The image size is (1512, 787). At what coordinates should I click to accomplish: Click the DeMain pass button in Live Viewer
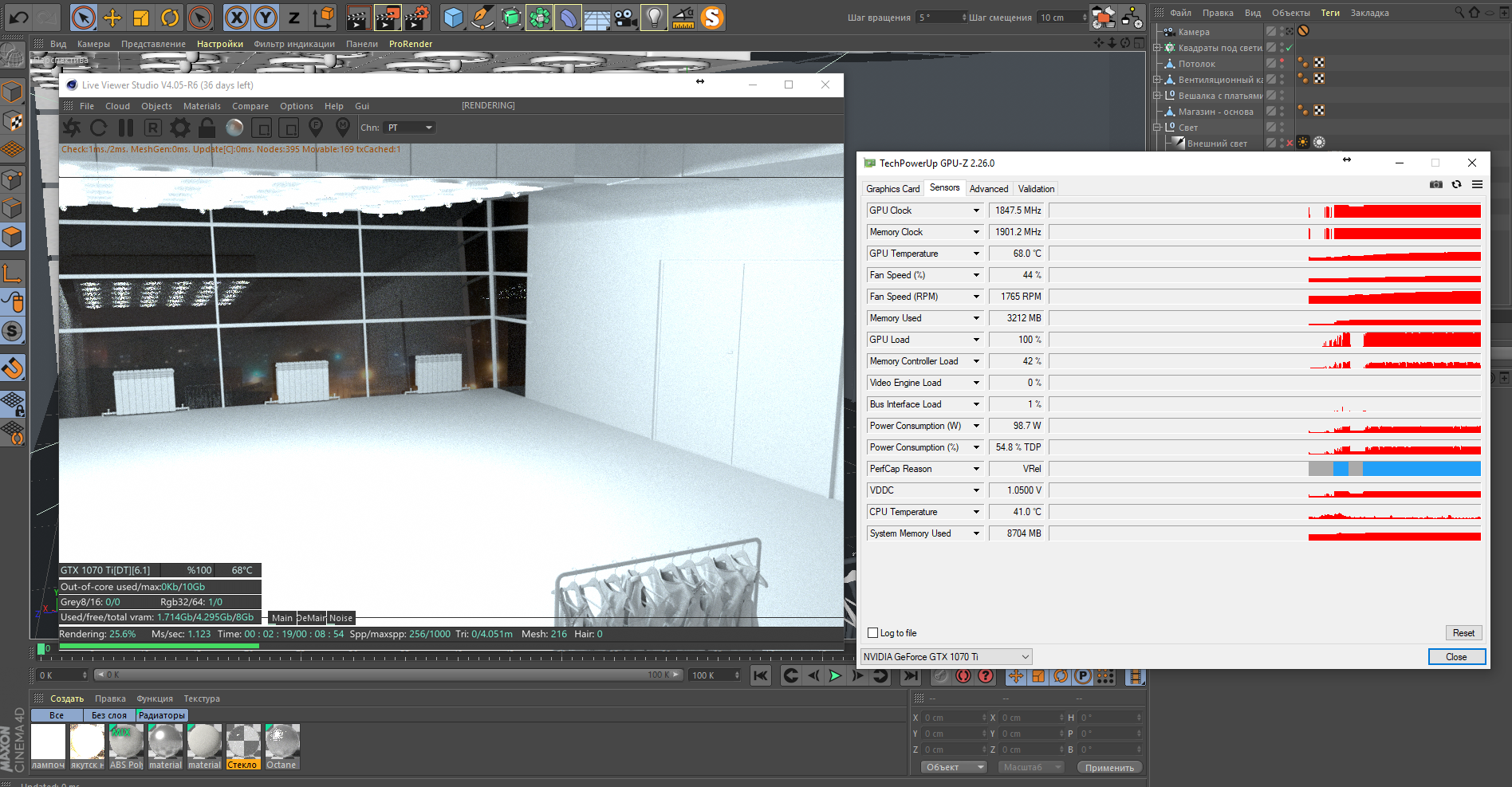coord(312,618)
